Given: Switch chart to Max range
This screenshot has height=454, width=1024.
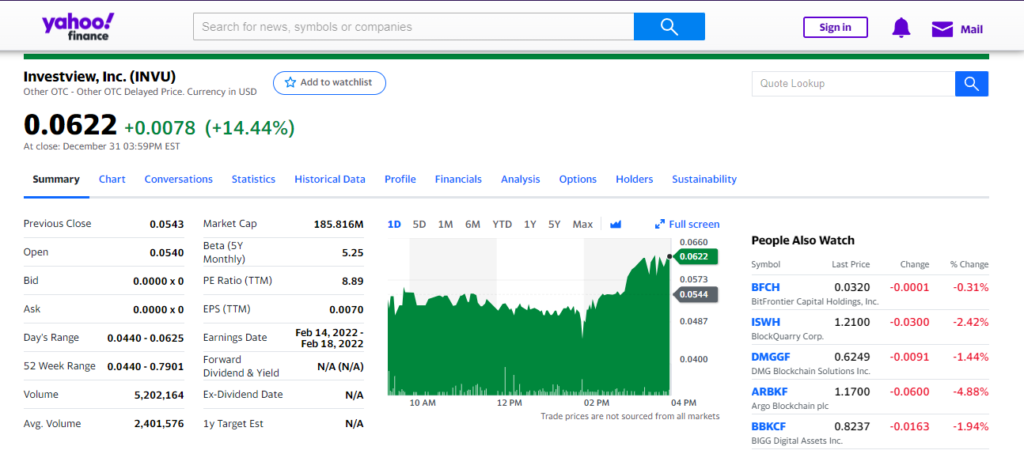Looking at the screenshot, I should click(582, 224).
